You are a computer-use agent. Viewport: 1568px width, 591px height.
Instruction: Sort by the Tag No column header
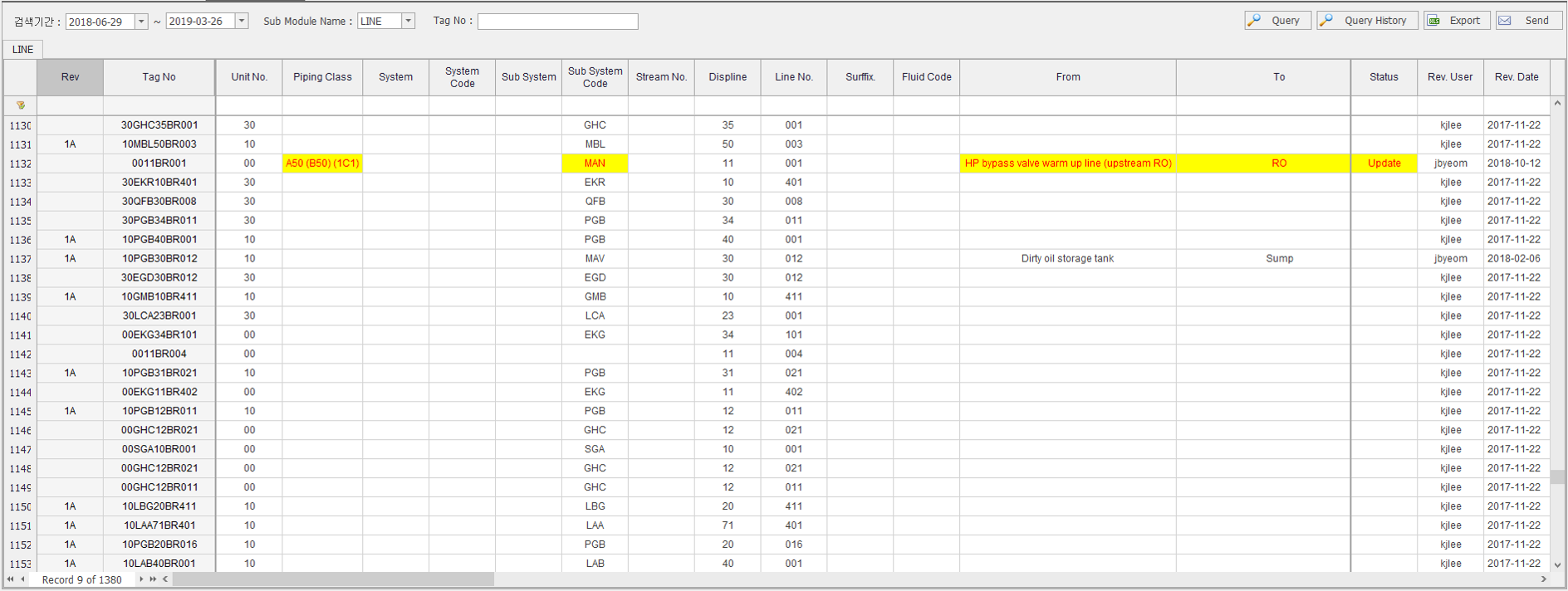click(159, 77)
